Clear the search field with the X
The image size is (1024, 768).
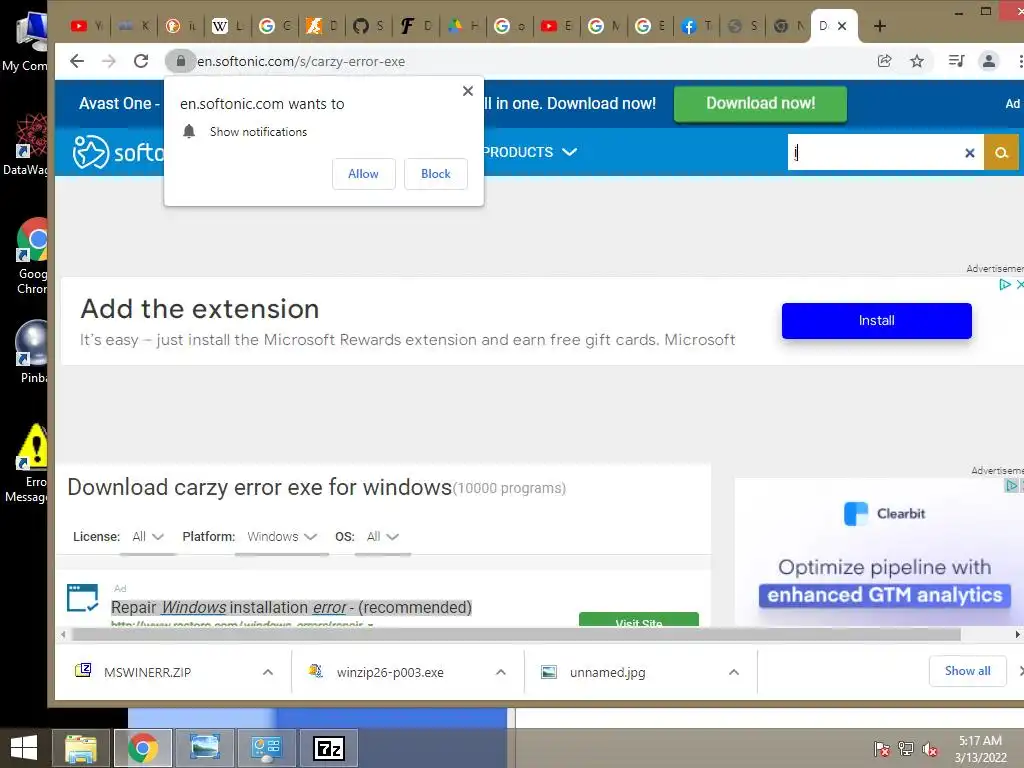(x=970, y=153)
